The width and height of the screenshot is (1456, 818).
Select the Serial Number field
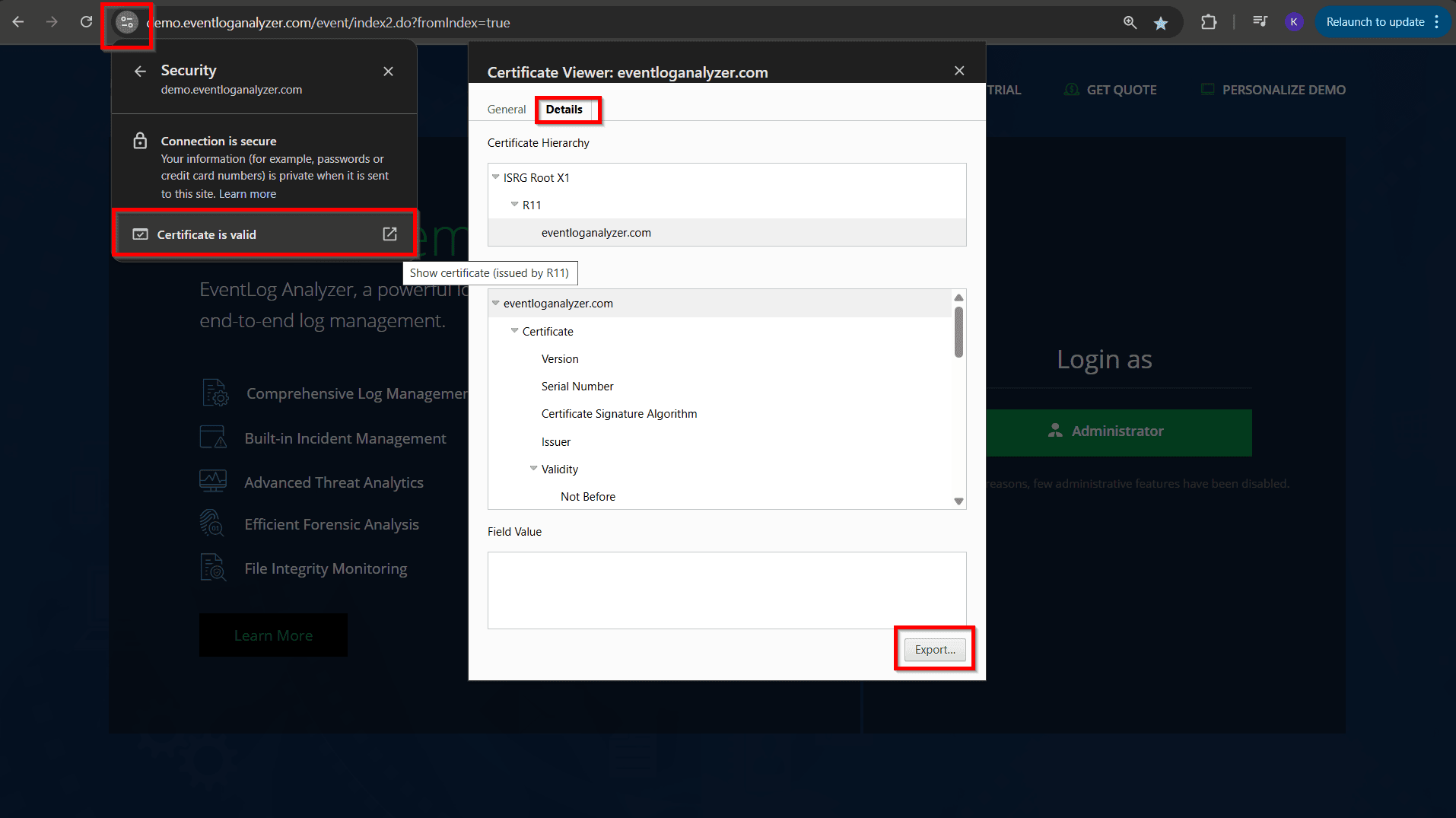(577, 387)
